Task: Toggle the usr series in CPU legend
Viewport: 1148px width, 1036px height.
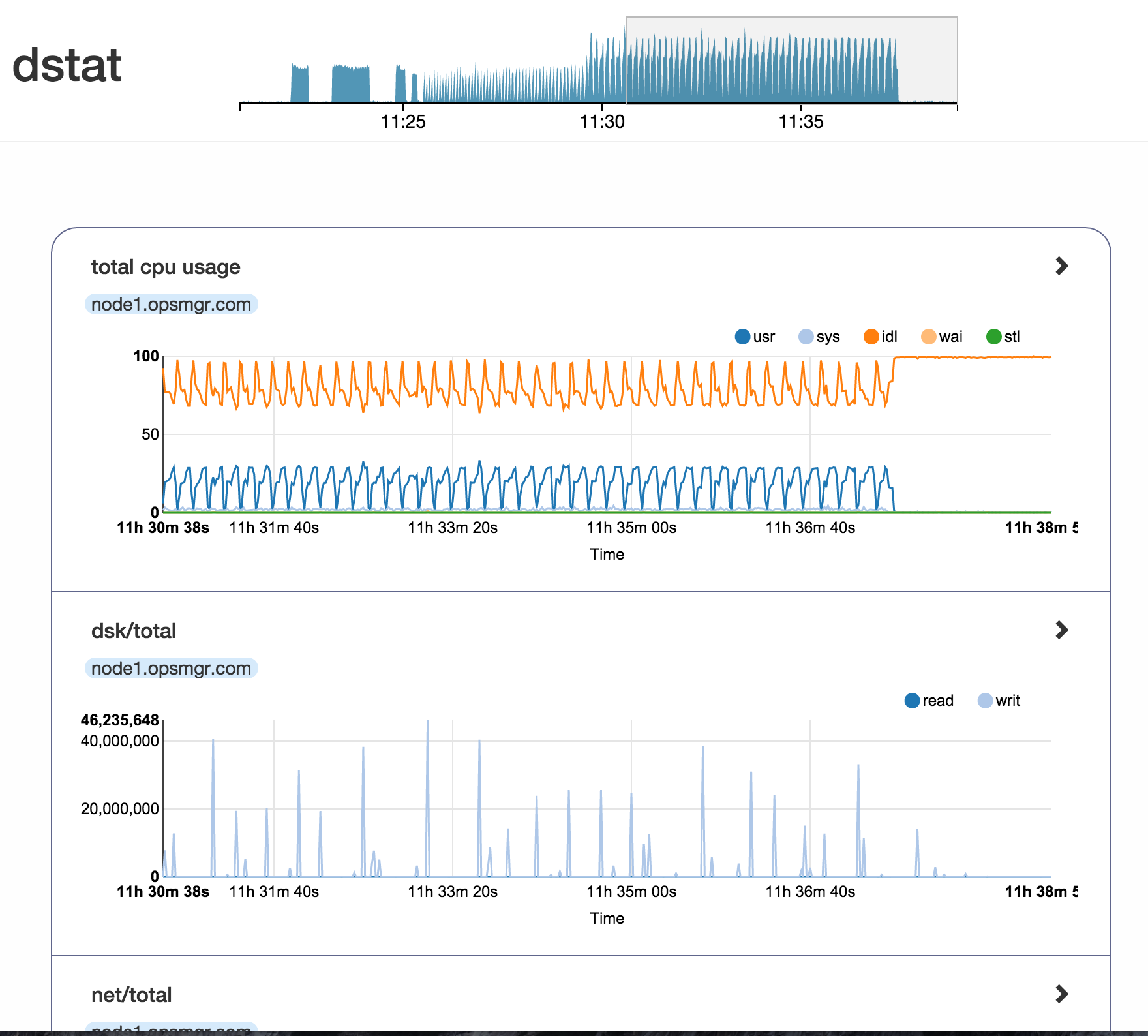Action: tap(755, 337)
